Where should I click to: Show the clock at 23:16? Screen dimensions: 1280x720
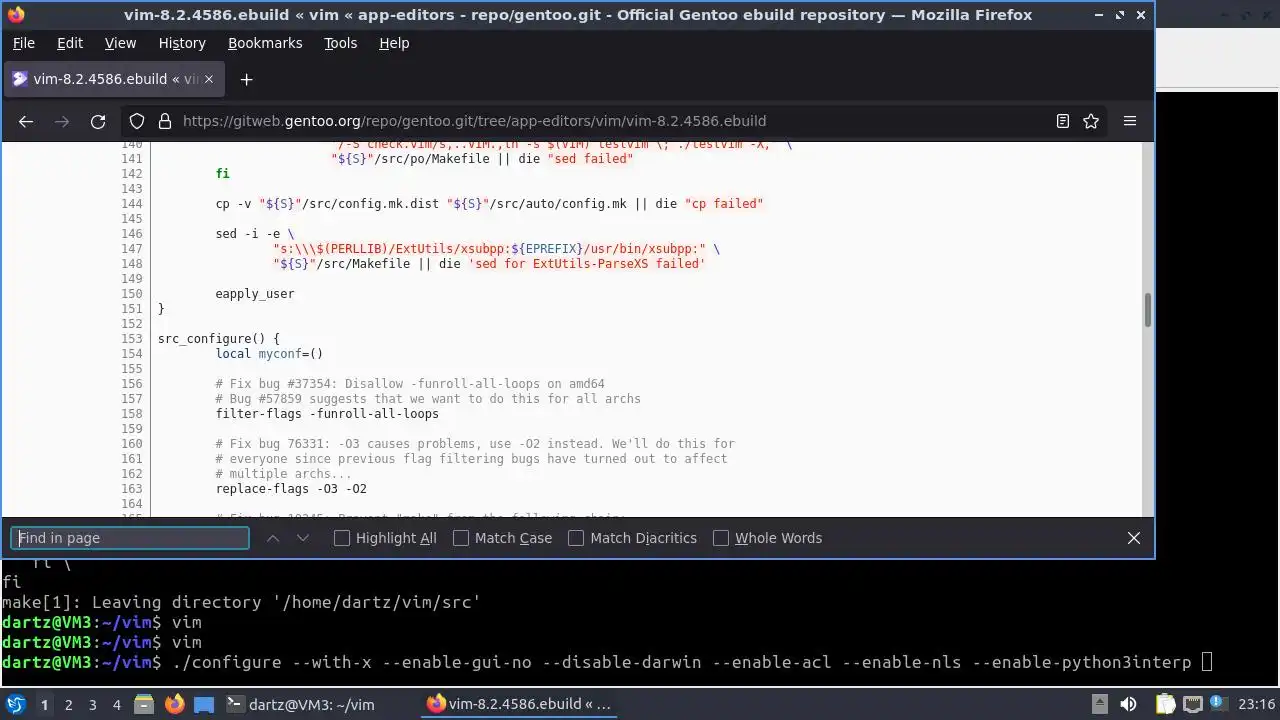[1256, 704]
